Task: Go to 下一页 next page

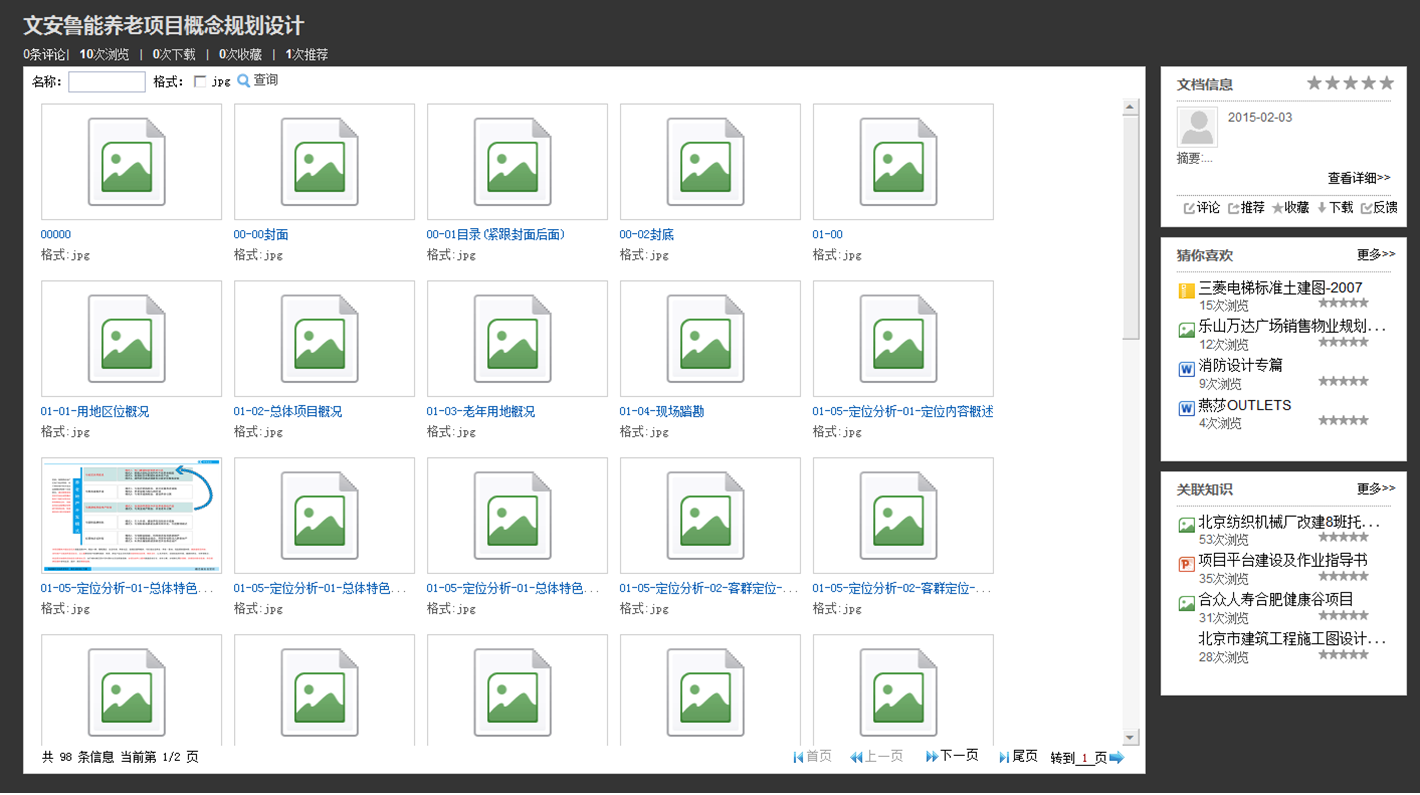Action: point(952,757)
